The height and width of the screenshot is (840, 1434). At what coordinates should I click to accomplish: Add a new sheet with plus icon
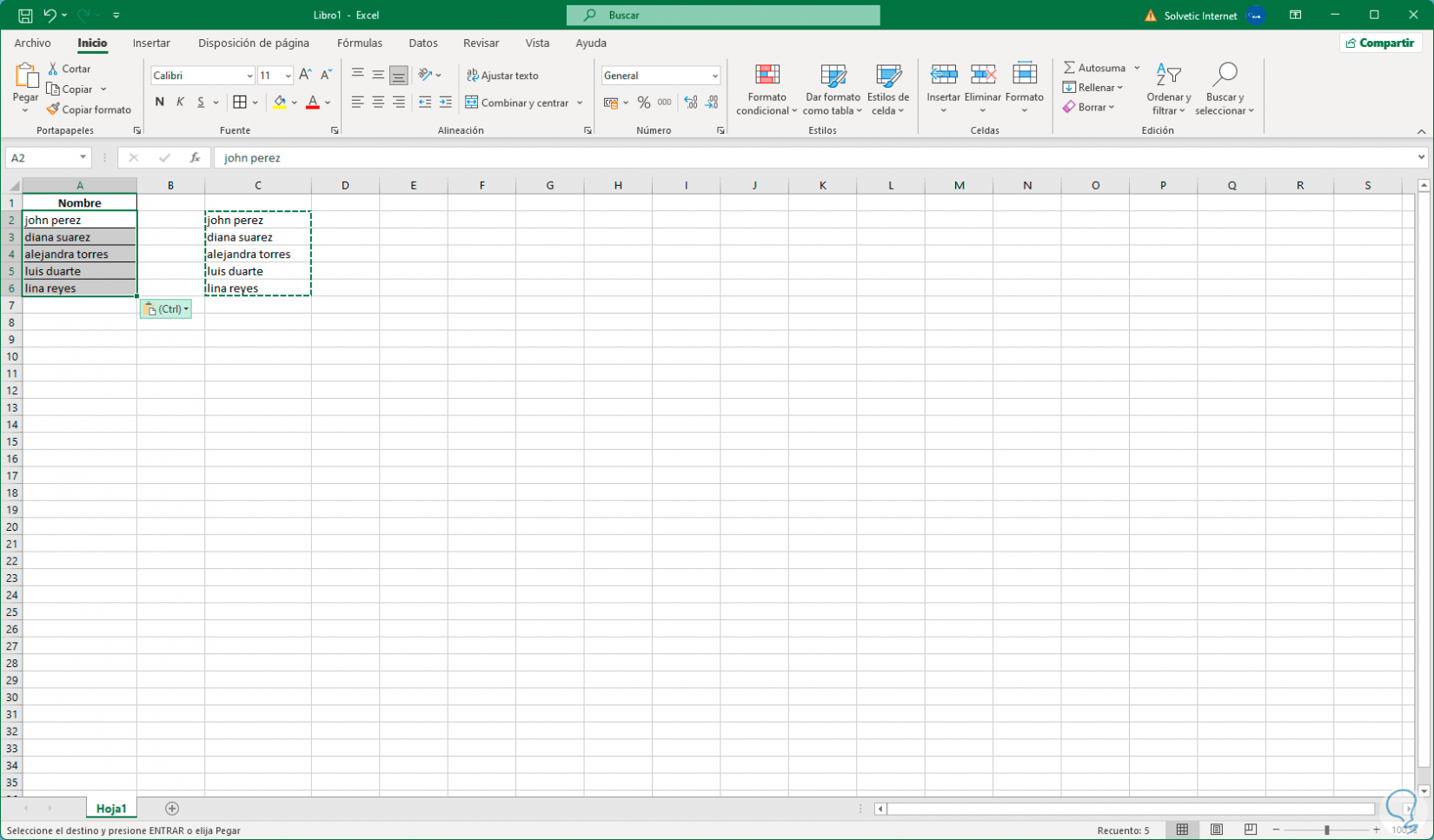click(172, 809)
